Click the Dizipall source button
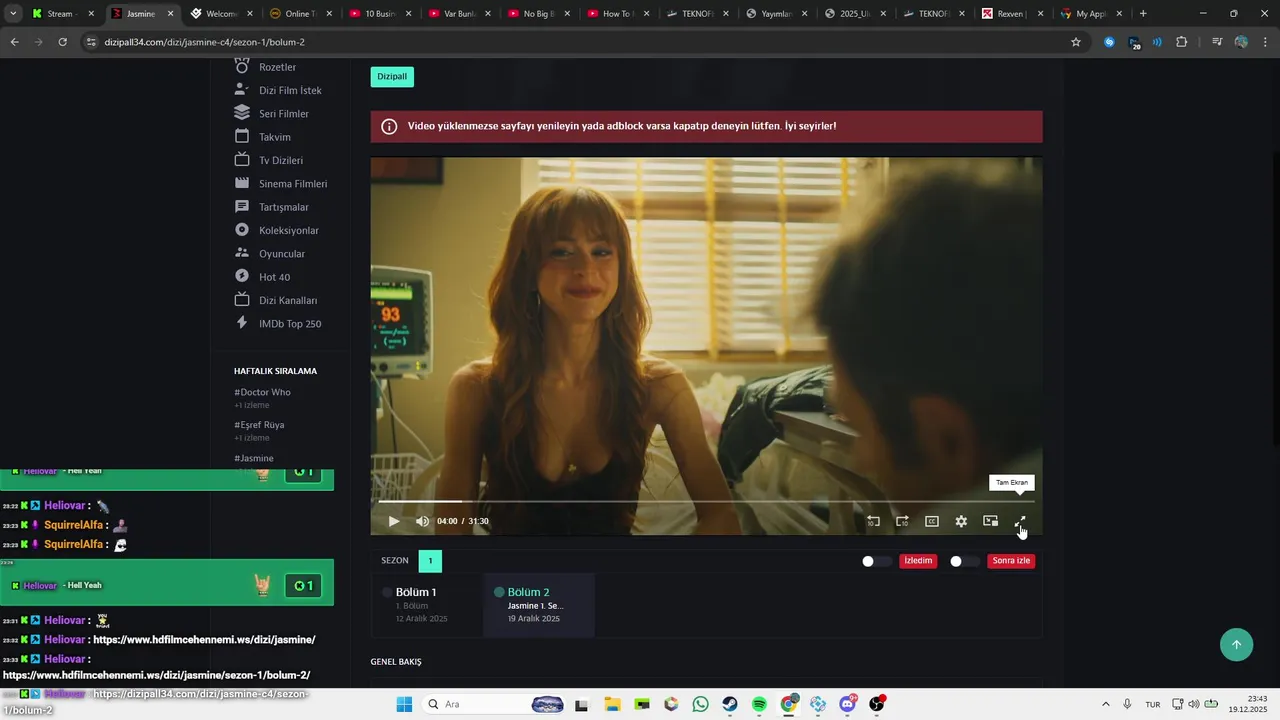 (392, 76)
